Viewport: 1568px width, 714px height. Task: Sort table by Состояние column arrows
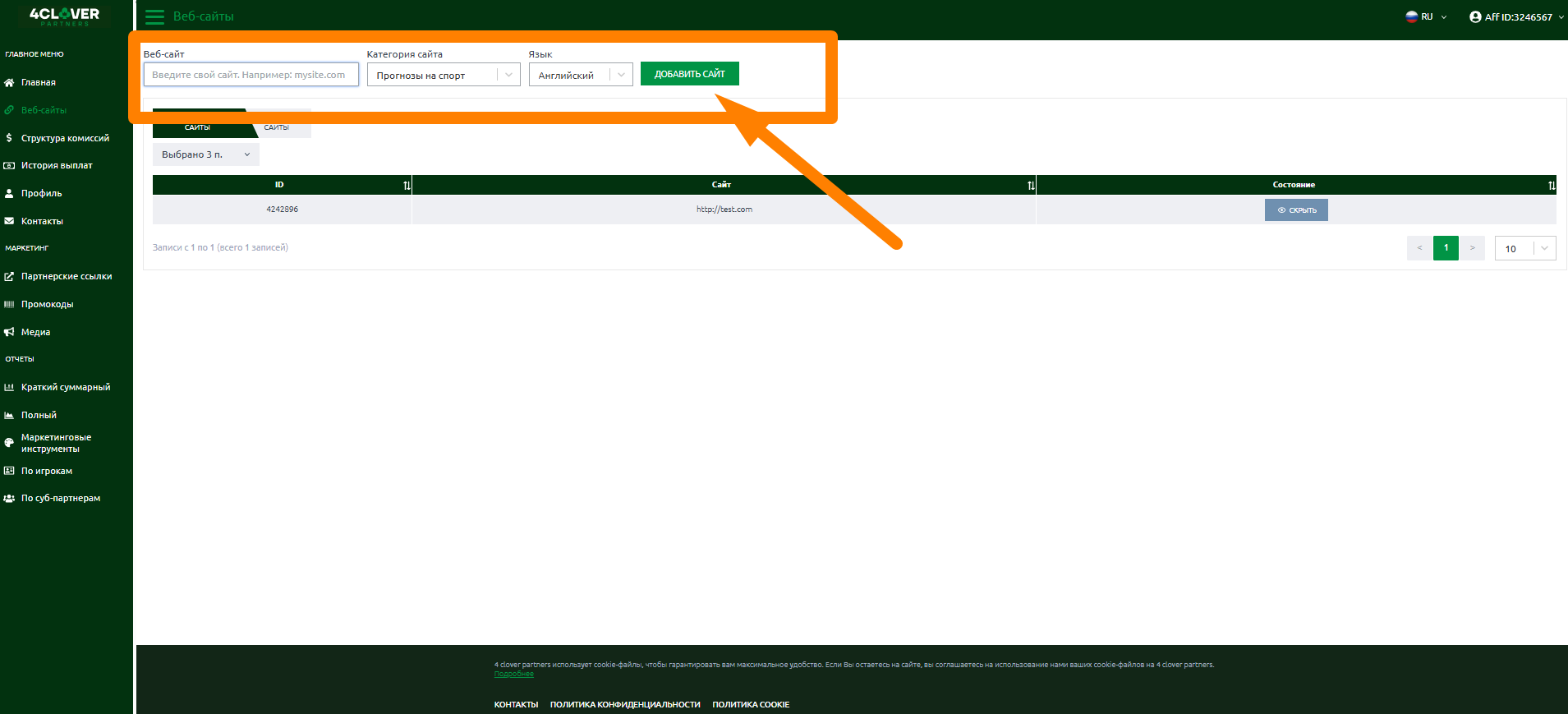(x=1552, y=185)
